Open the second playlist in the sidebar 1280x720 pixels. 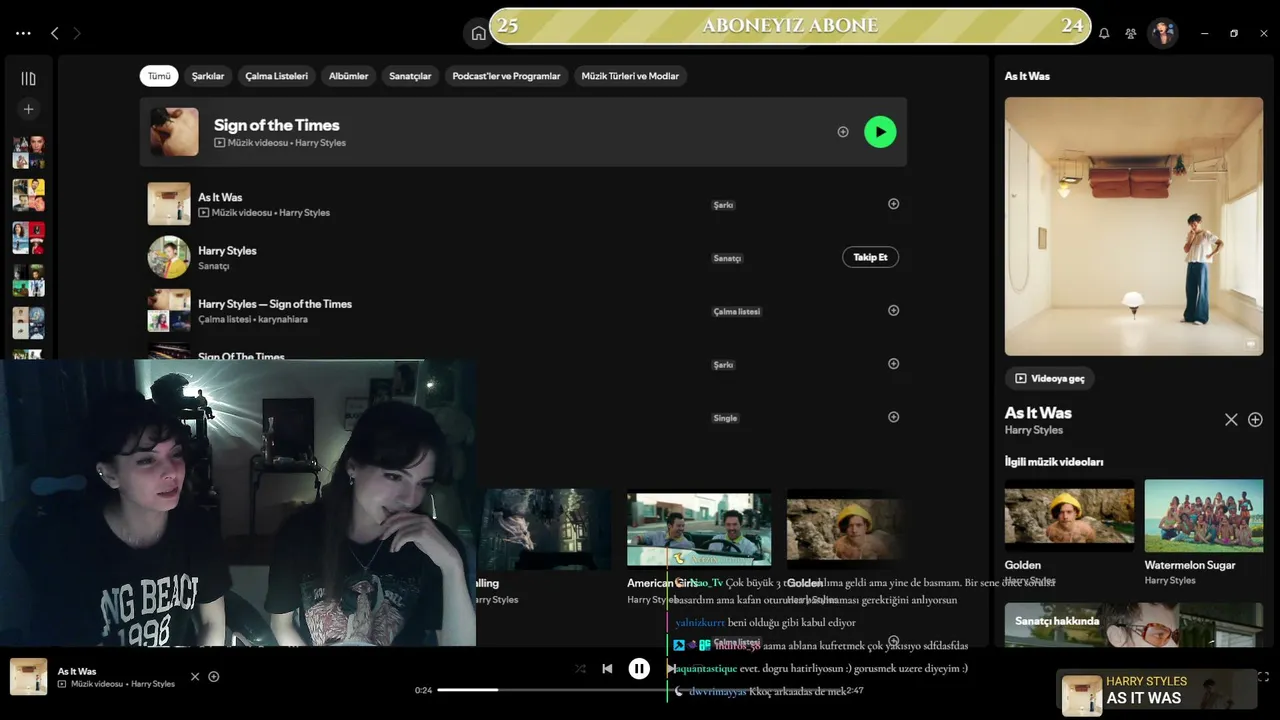(x=28, y=195)
